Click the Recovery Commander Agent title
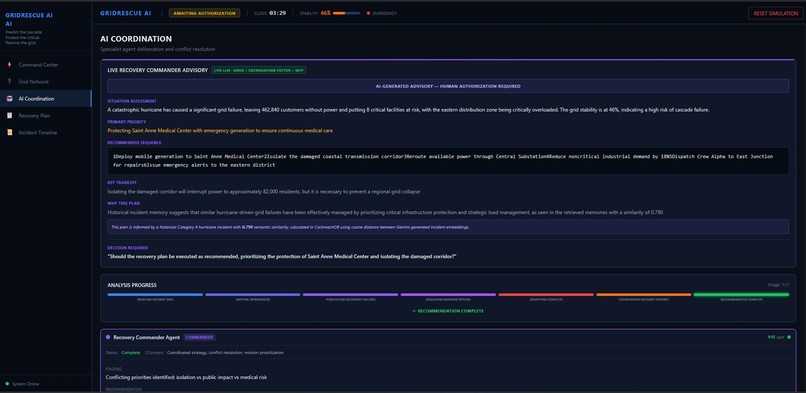This screenshot has width=806, height=393. (x=146, y=337)
